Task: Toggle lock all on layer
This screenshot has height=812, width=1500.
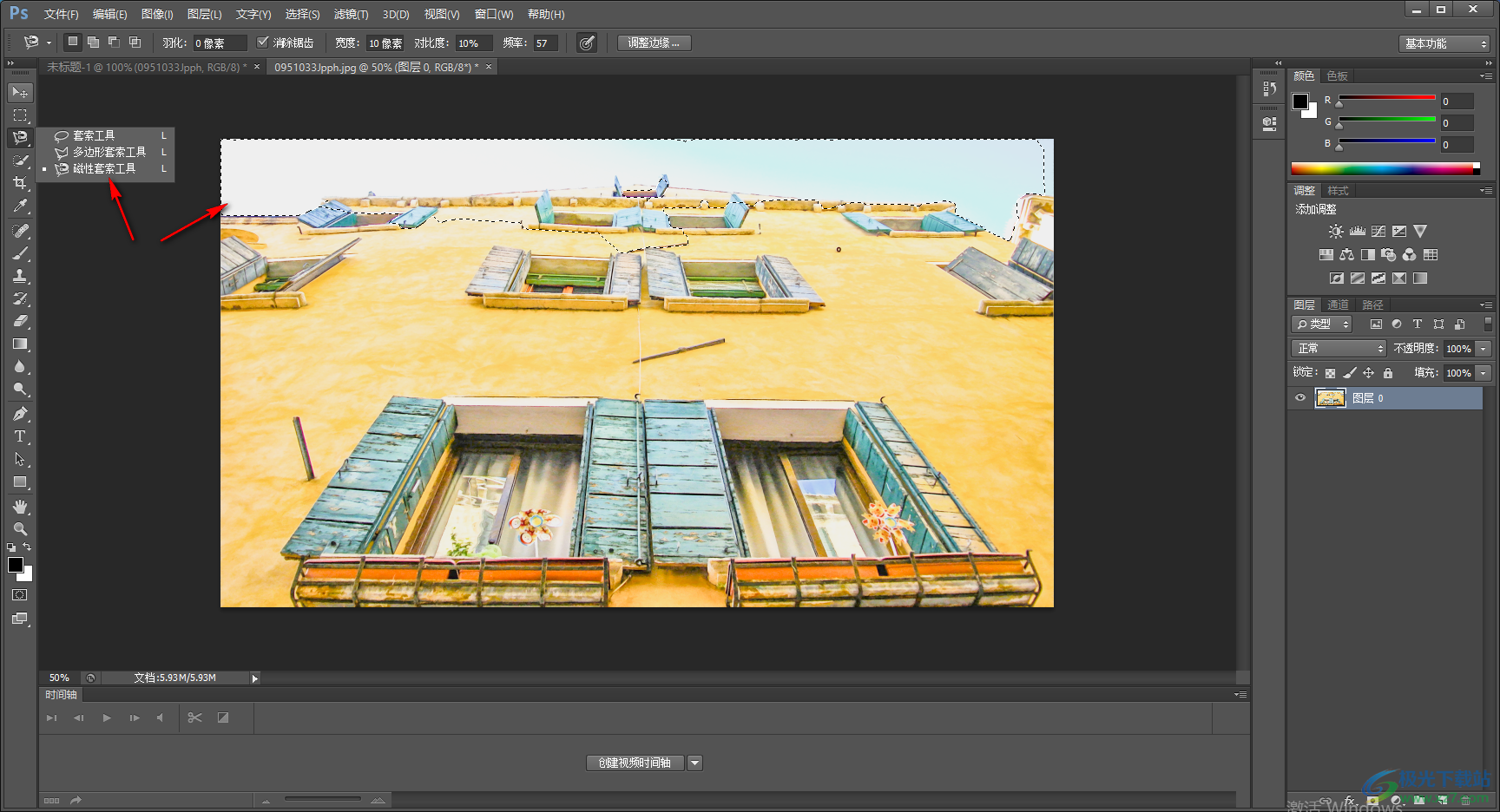Action: [x=1388, y=373]
